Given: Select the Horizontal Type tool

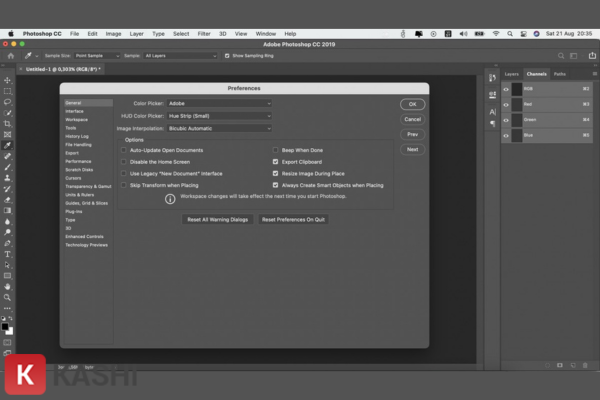Looking at the screenshot, I should coord(7,254).
